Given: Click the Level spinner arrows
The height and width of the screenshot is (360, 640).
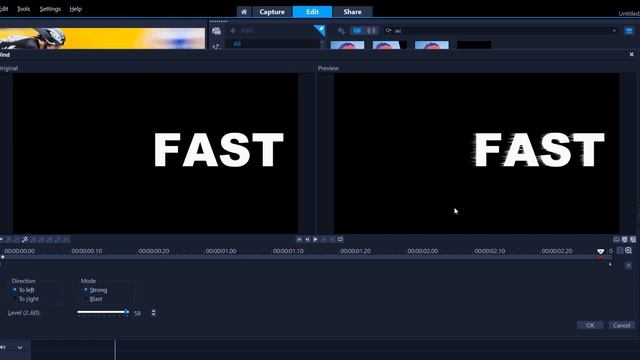Looking at the screenshot, I should click(153, 313).
